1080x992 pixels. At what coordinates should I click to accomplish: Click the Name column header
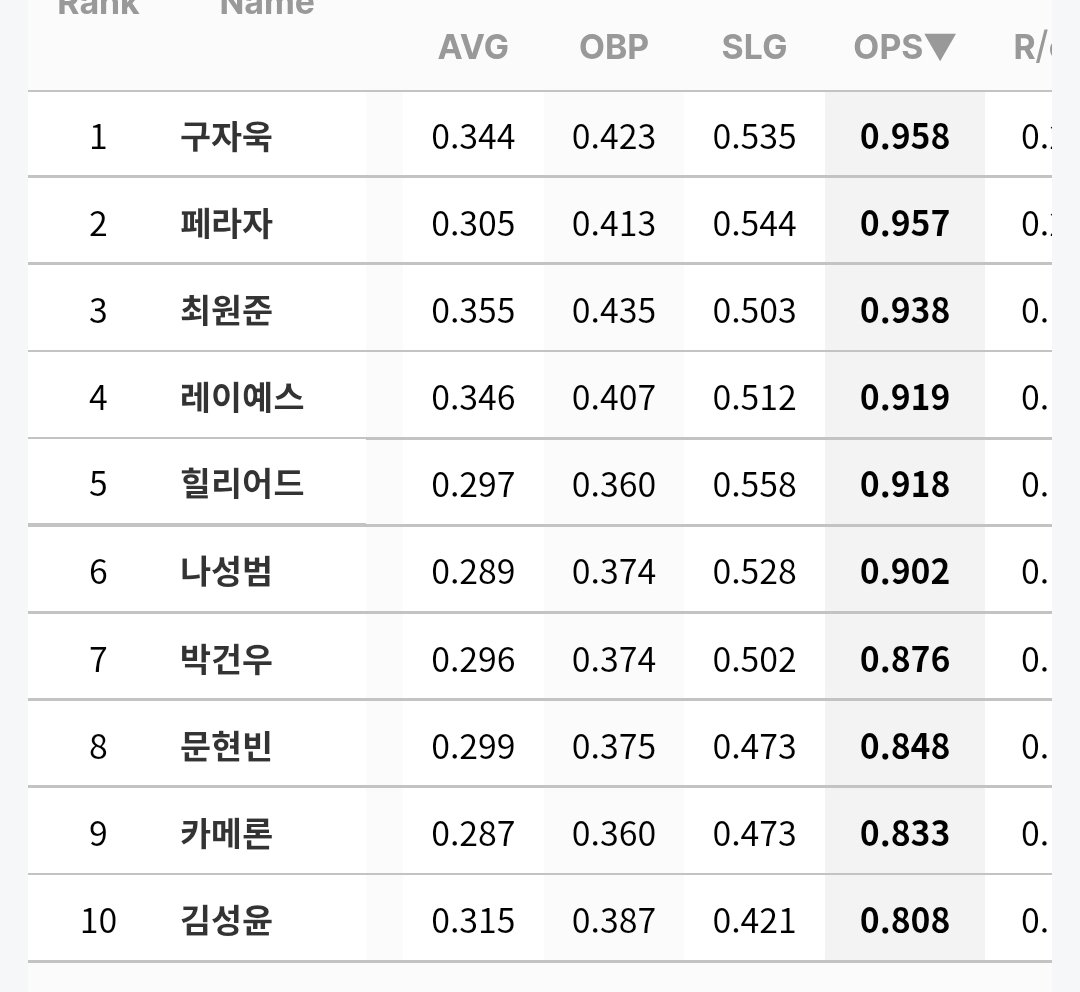click(267, 7)
